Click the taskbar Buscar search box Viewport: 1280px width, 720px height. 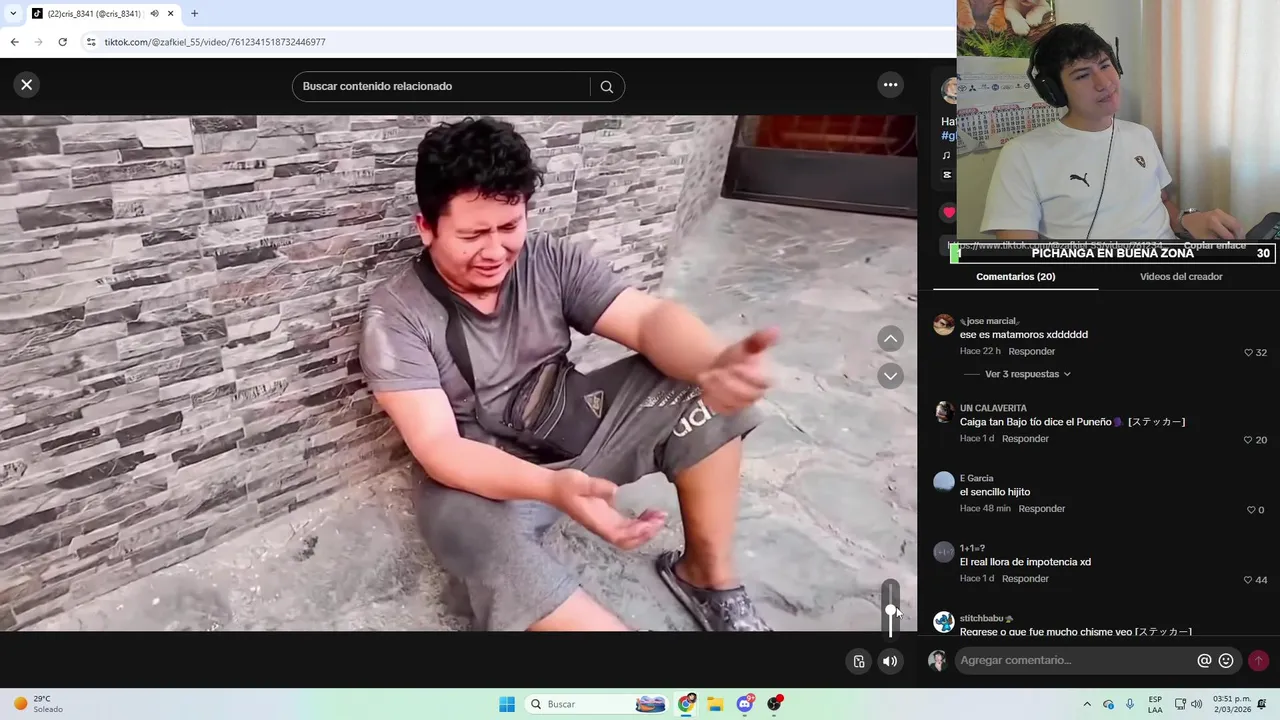pos(596,704)
